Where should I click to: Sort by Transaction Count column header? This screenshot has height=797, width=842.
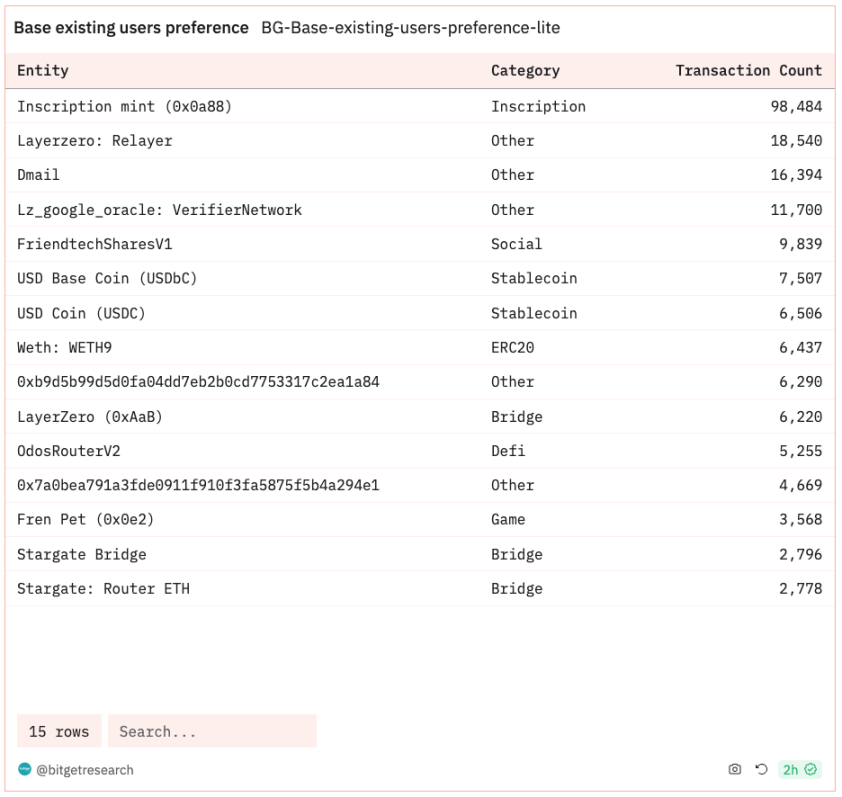coord(749,70)
